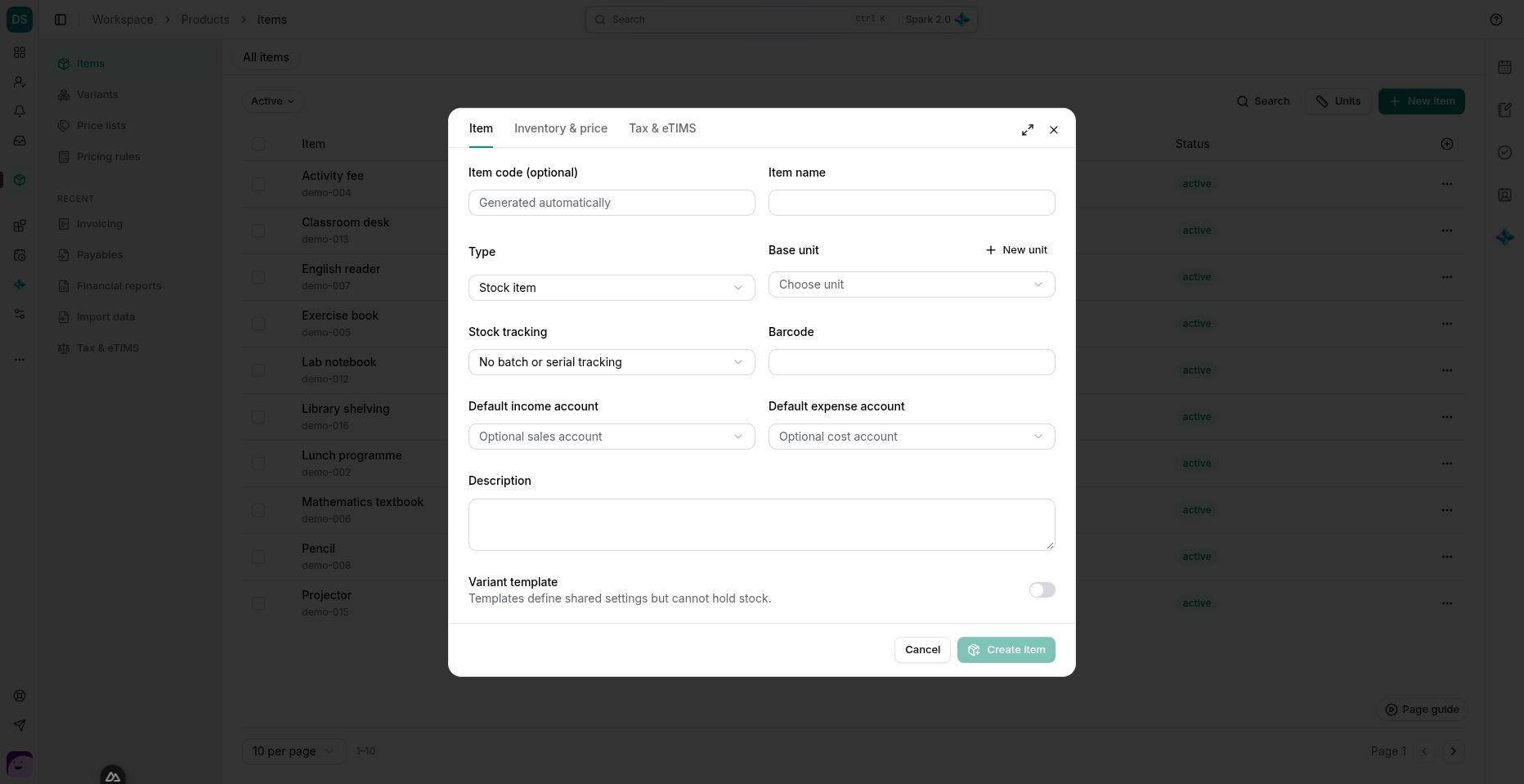This screenshot has height=784, width=1524.
Task: Check the Classroom desk row checkbox
Action: pos(258,231)
